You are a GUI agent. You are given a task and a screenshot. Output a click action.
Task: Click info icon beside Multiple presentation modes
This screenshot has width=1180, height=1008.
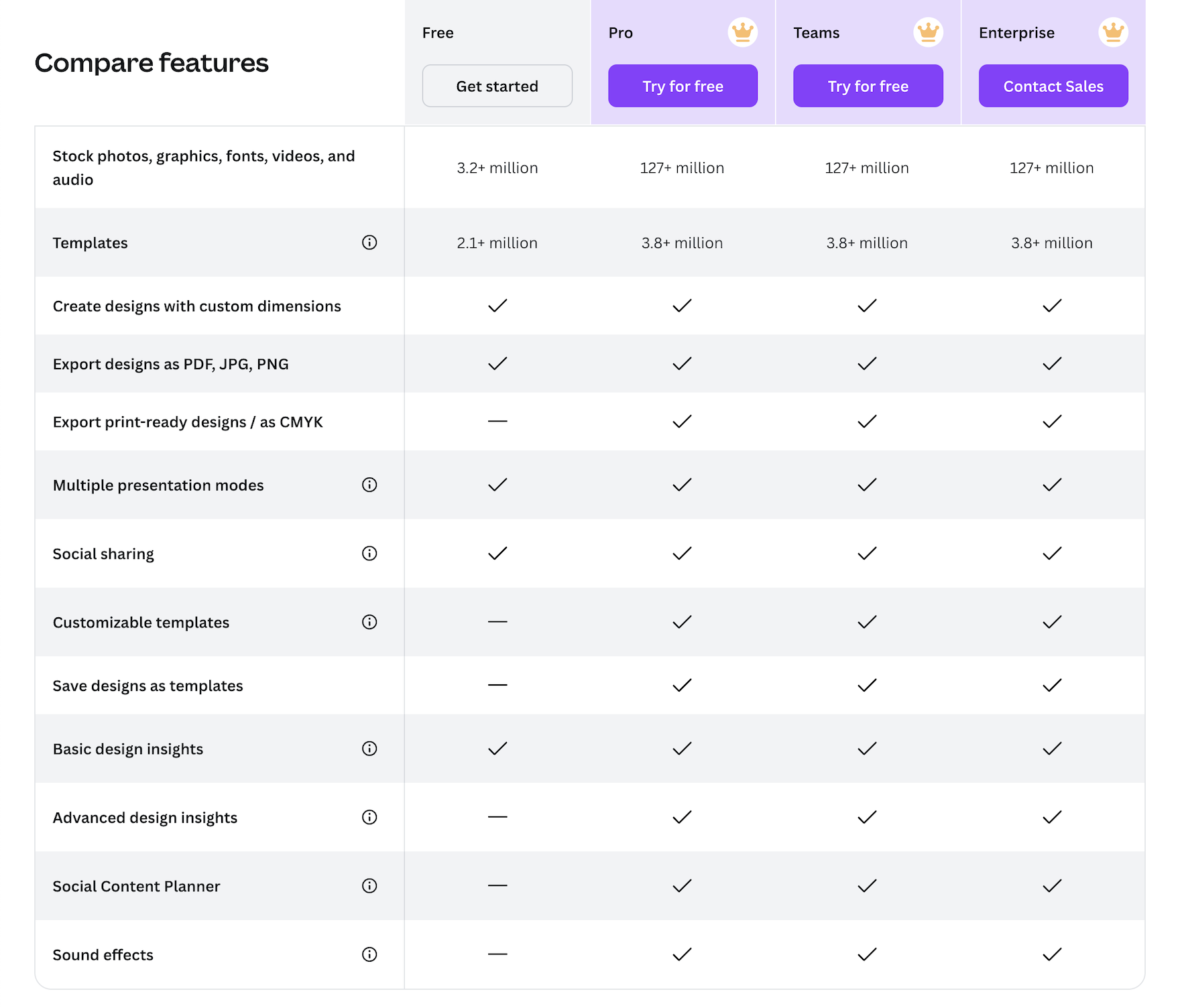[x=369, y=485]
